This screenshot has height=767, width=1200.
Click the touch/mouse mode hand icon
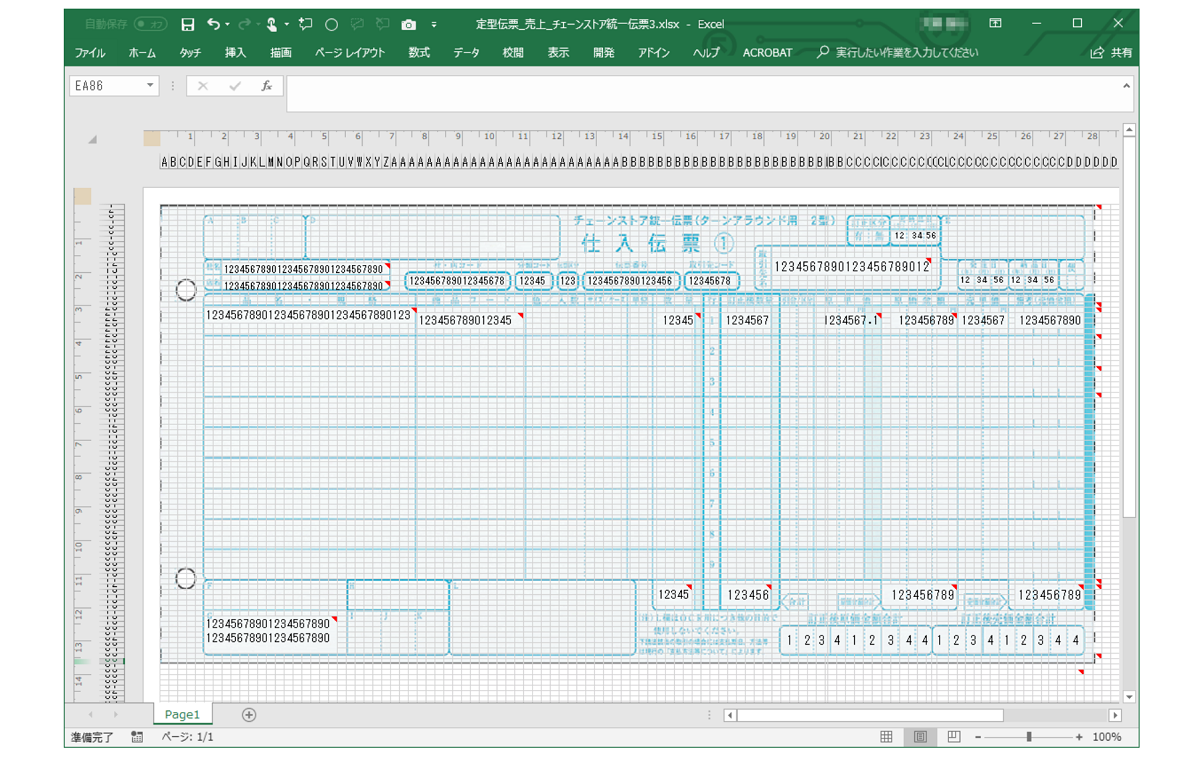[272, 24]
